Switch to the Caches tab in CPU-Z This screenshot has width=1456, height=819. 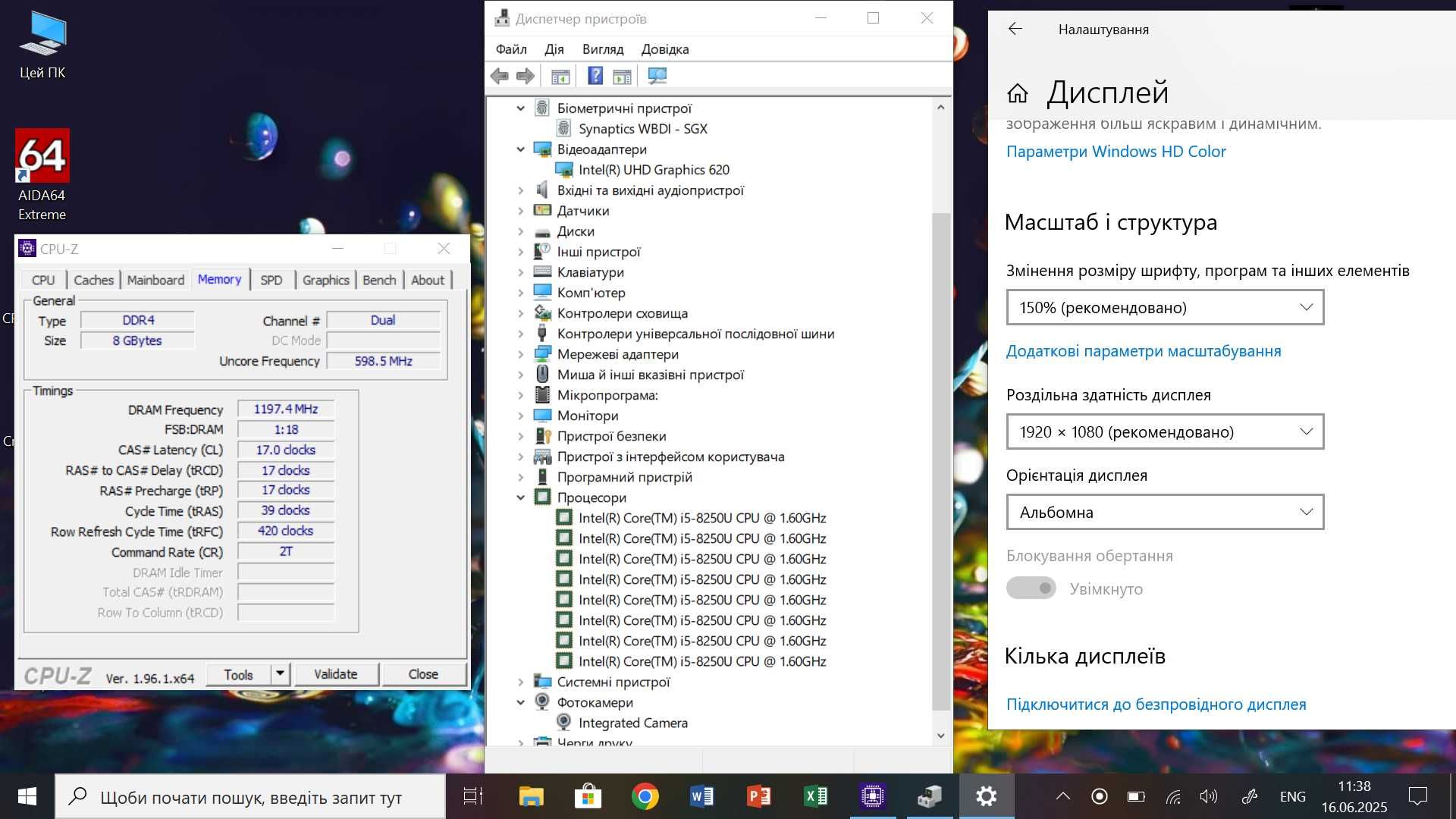coord(94,281)
